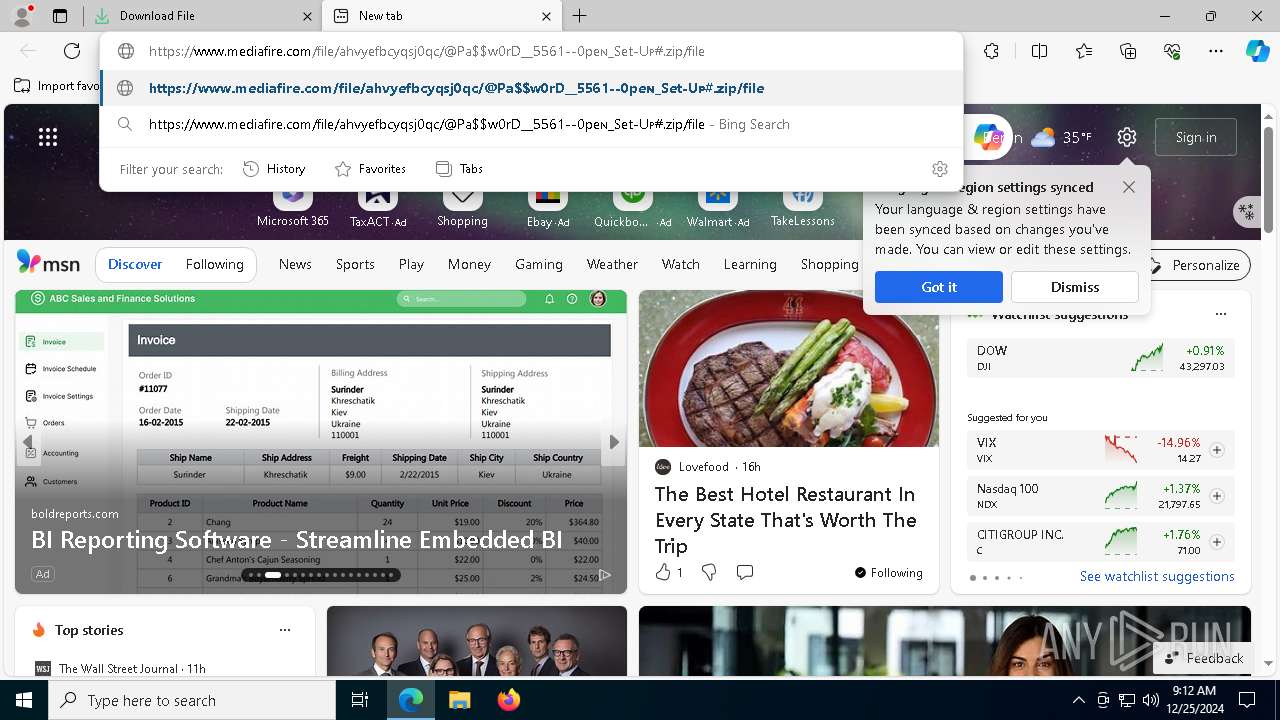This screenshot has height=720, width=1280.
Task: Add VIX to watchlist
Action: coord(1217,450)
